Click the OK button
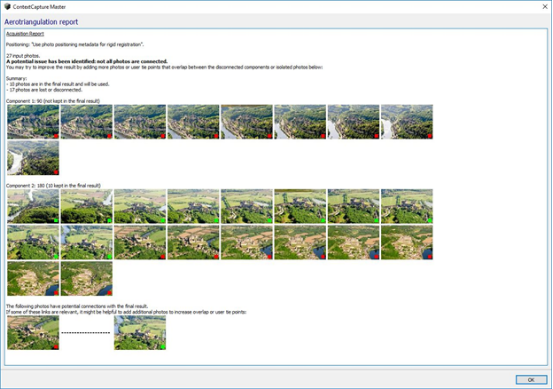 [x=531, y=379]
